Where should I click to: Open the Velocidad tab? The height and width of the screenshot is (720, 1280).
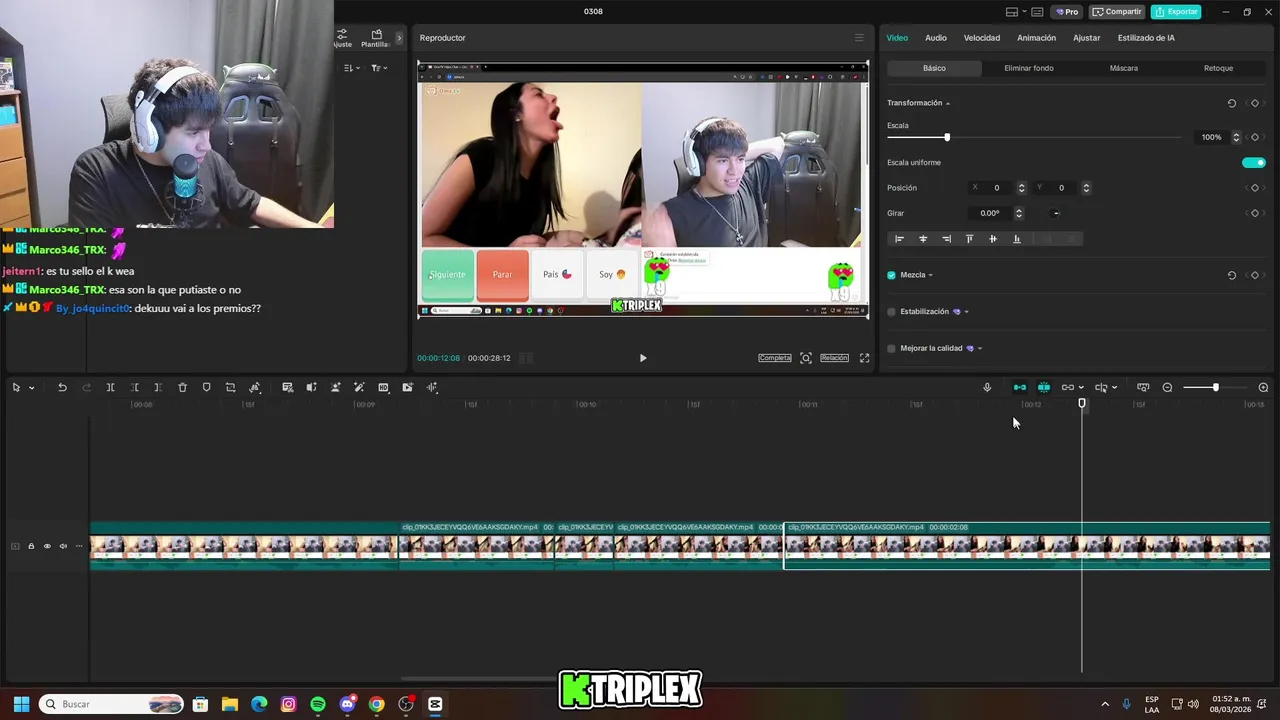click(x=982, y=38)
